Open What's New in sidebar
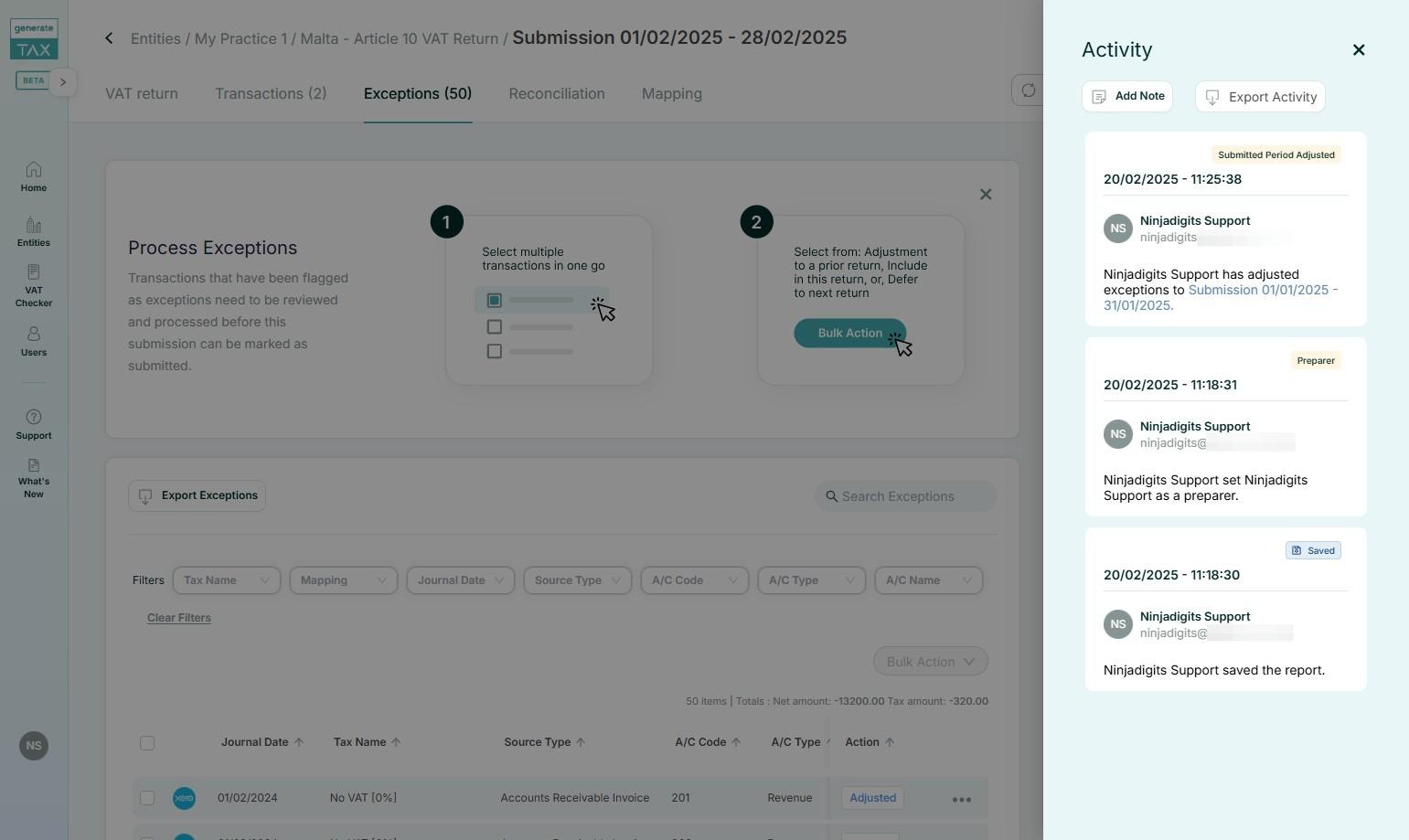 (34, 478)
